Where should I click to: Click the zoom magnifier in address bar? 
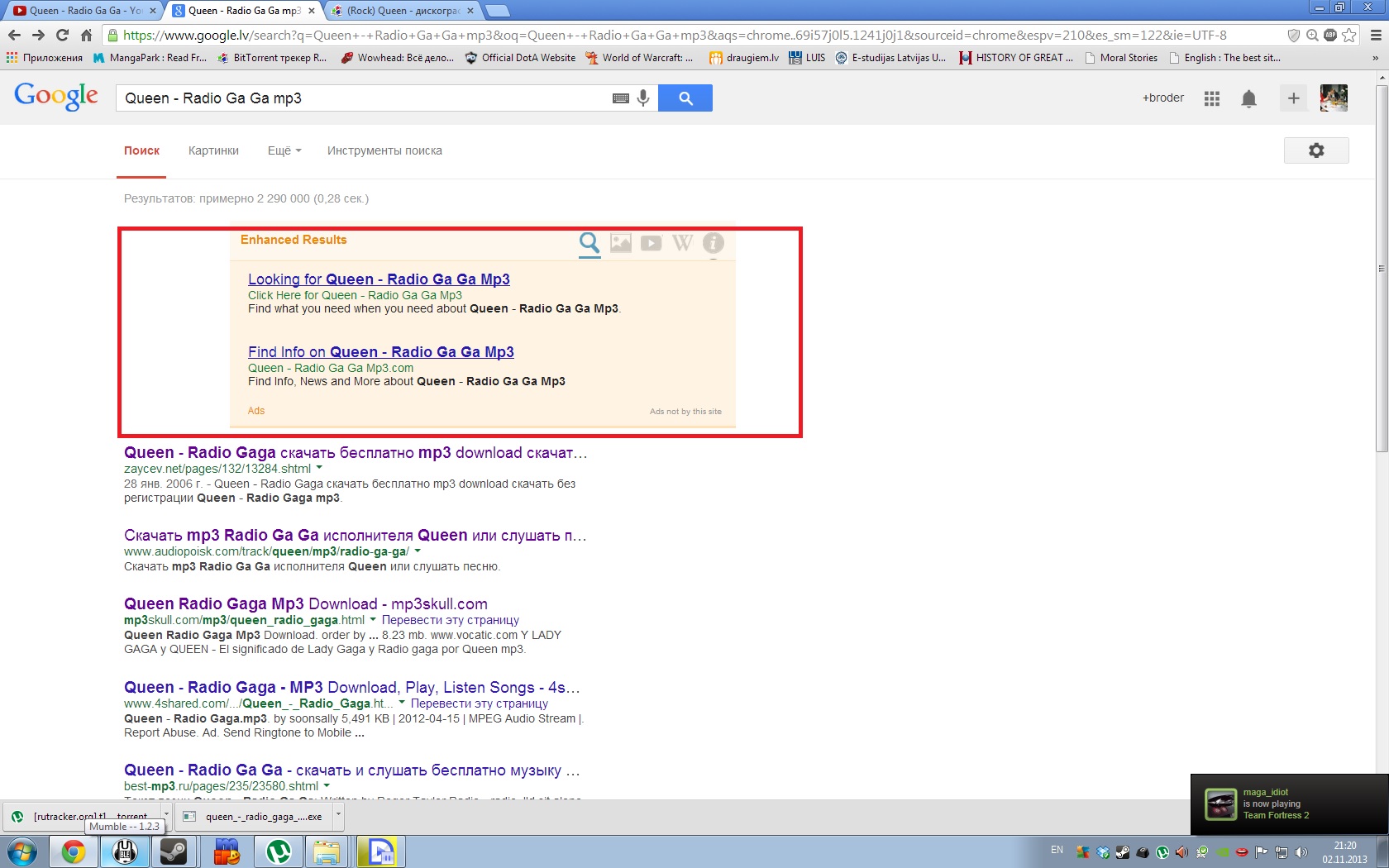point(1312,35)
